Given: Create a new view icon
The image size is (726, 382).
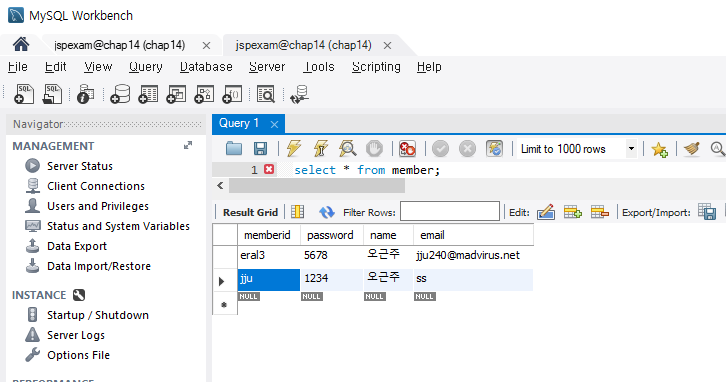Looking at the screenshot, I should (176, 94).
